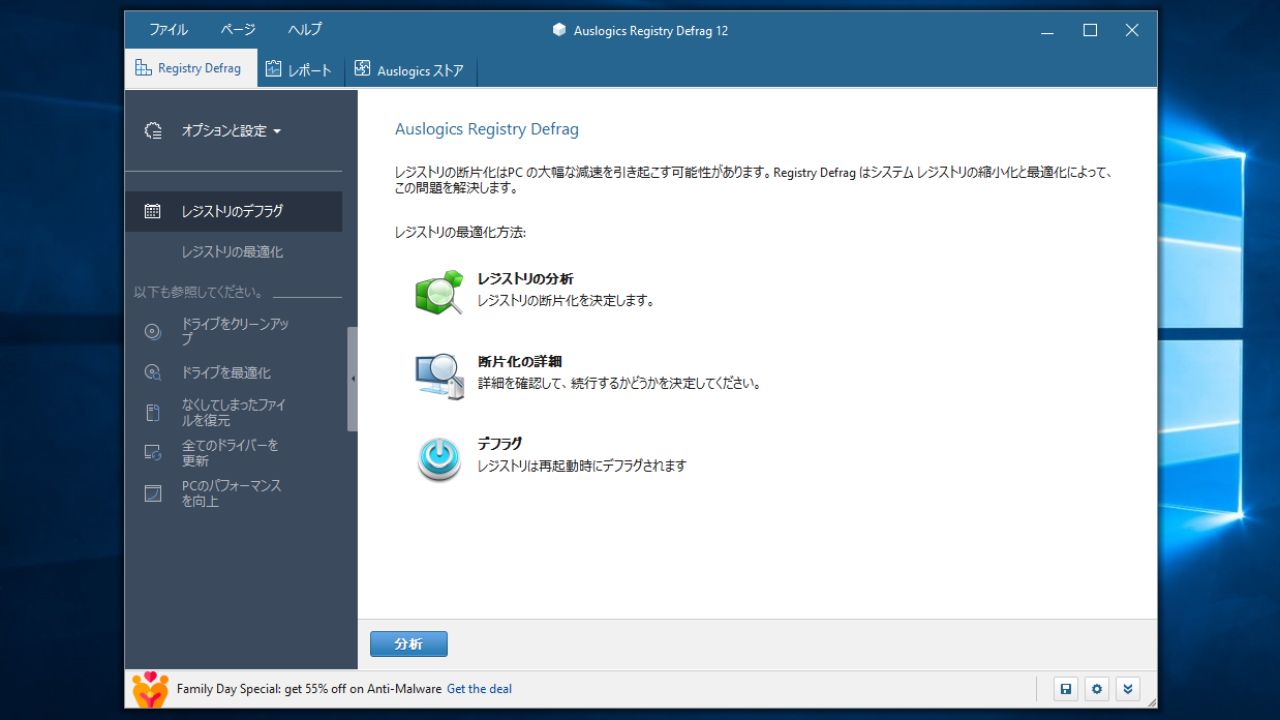1280x720 pixels.
Task: Click the blue power defrag icon
Action: point(439,459)
